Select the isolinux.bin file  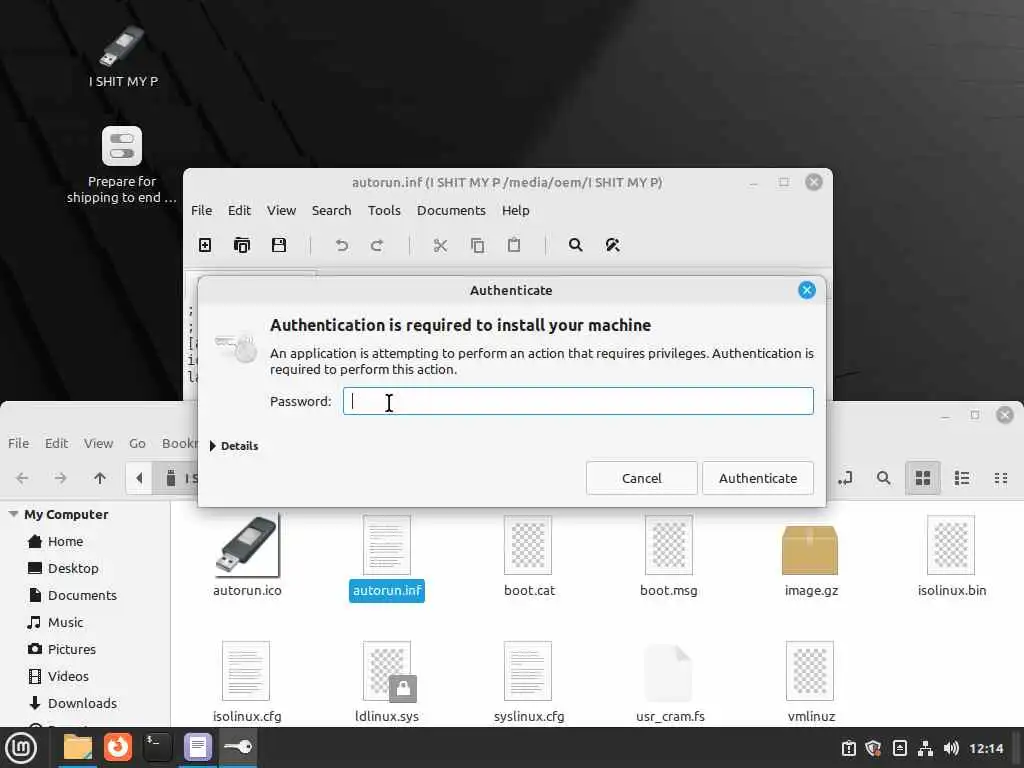(952, 555)
